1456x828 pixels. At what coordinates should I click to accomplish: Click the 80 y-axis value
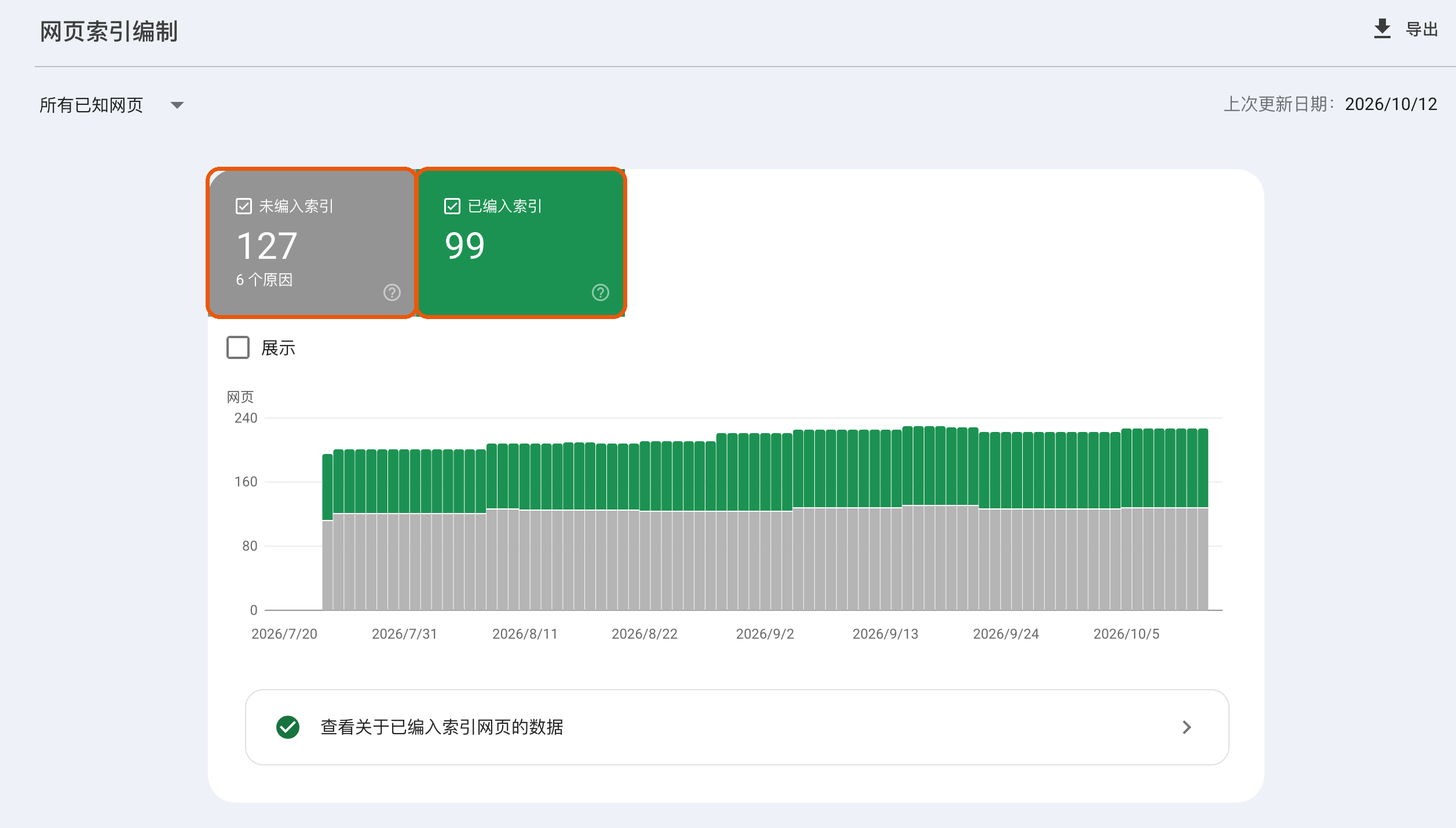tap(250, 546)
